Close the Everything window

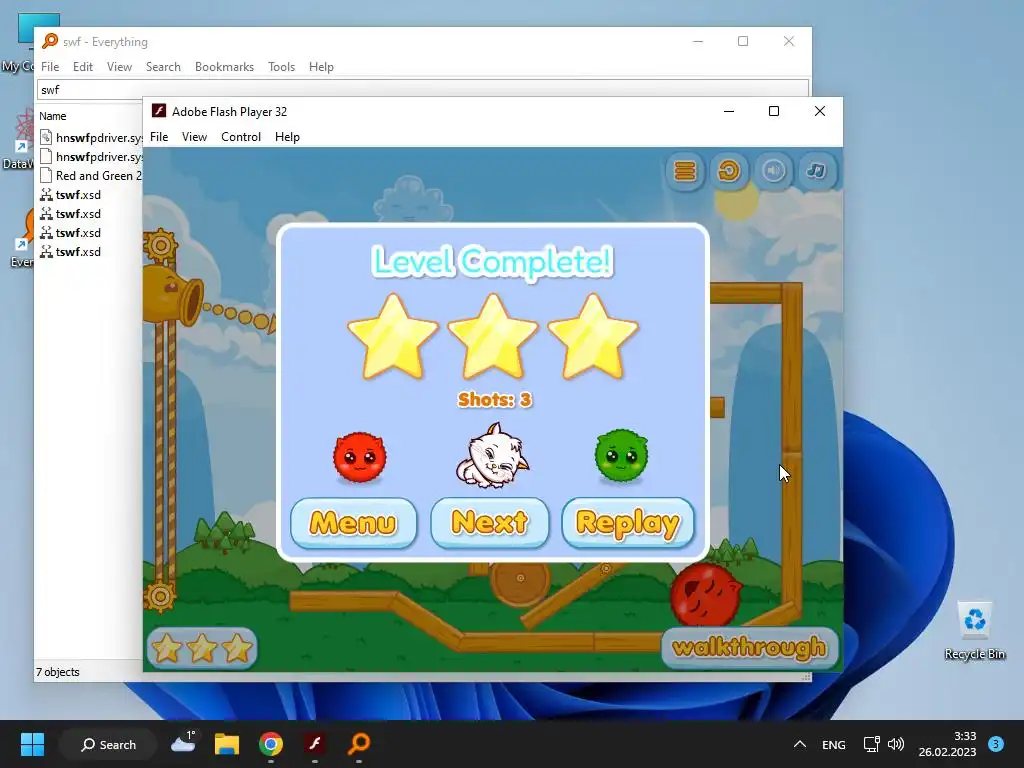pyautogui.click(x=789, y=41)
